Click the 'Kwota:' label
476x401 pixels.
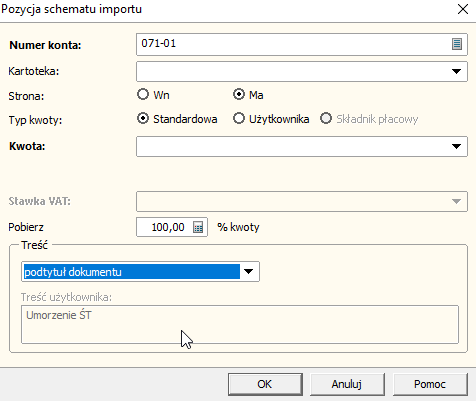pos(27,146)
